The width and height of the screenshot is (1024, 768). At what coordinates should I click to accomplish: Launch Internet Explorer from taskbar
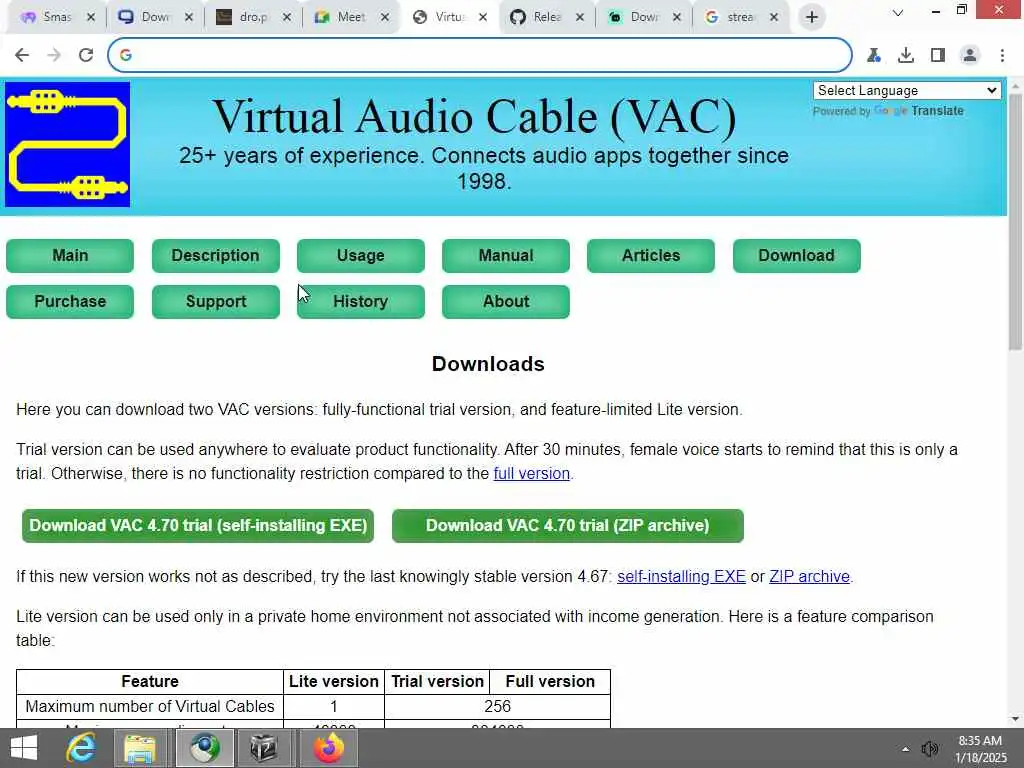82,748
